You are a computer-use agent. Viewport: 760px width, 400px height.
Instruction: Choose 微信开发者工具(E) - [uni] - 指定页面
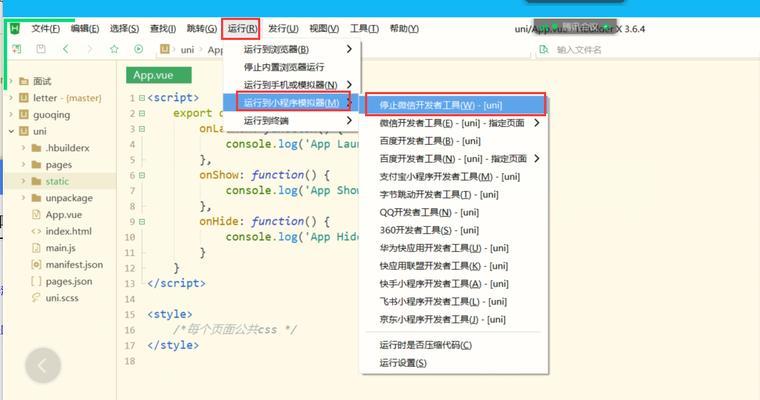[455, 123]
